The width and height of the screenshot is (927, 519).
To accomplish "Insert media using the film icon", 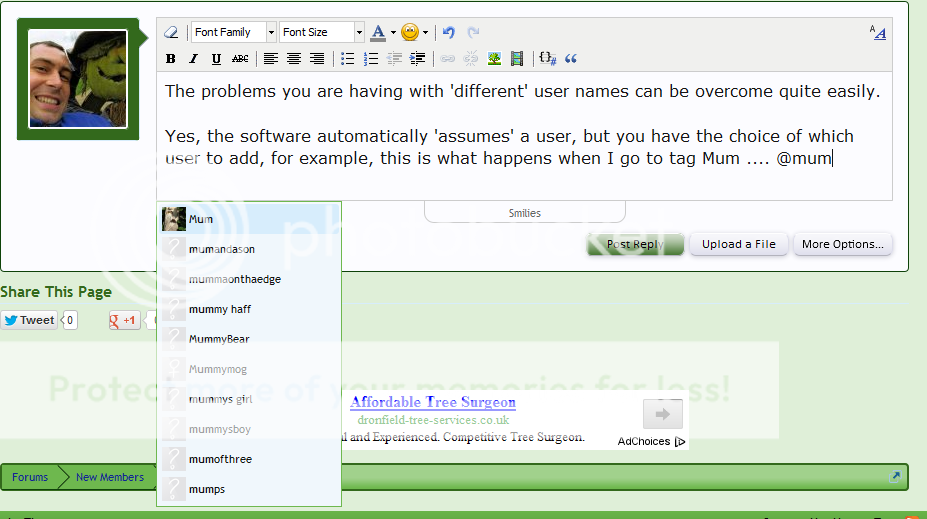I will [x=517, y=59].
